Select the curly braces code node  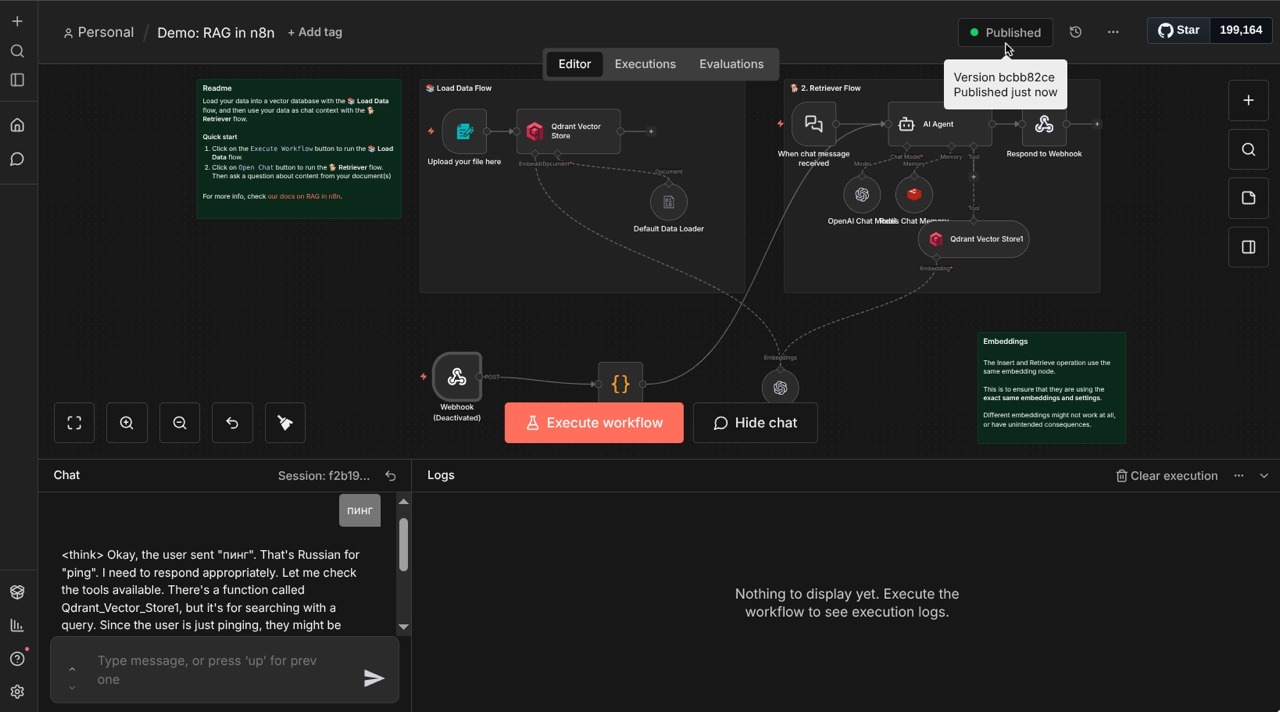(x=620, y=383)
